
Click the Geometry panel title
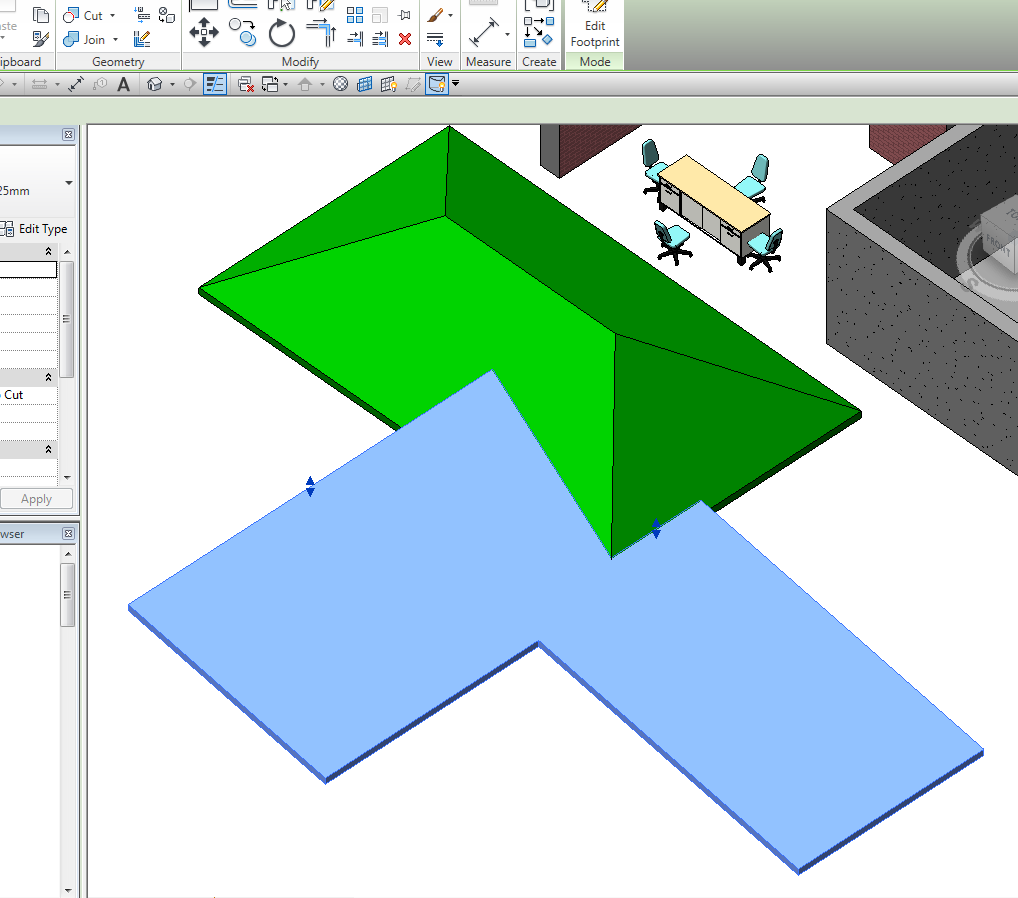tap(118, 62)
